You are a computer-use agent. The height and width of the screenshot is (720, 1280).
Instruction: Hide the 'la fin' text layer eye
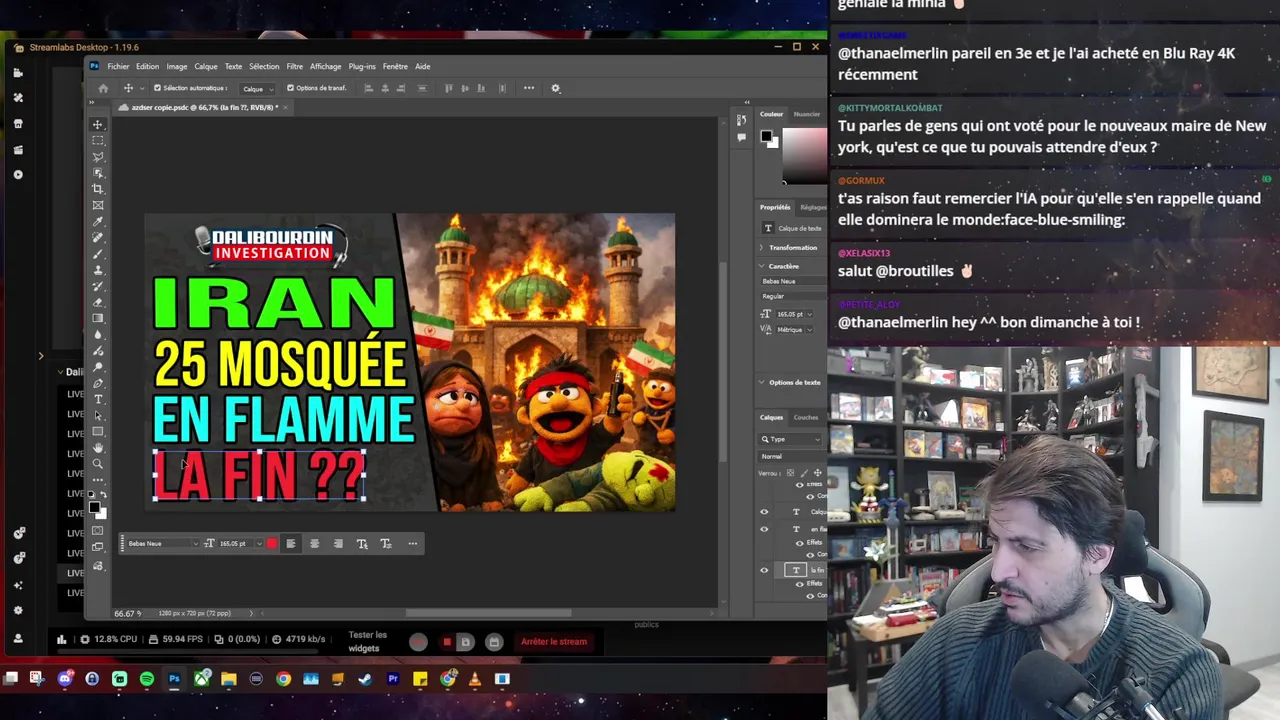point(765,570)
